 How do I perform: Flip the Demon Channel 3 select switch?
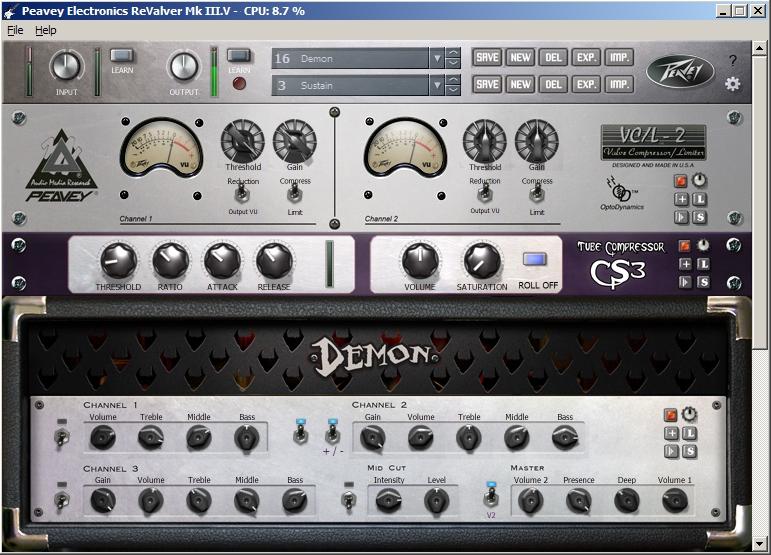point(62,500)
